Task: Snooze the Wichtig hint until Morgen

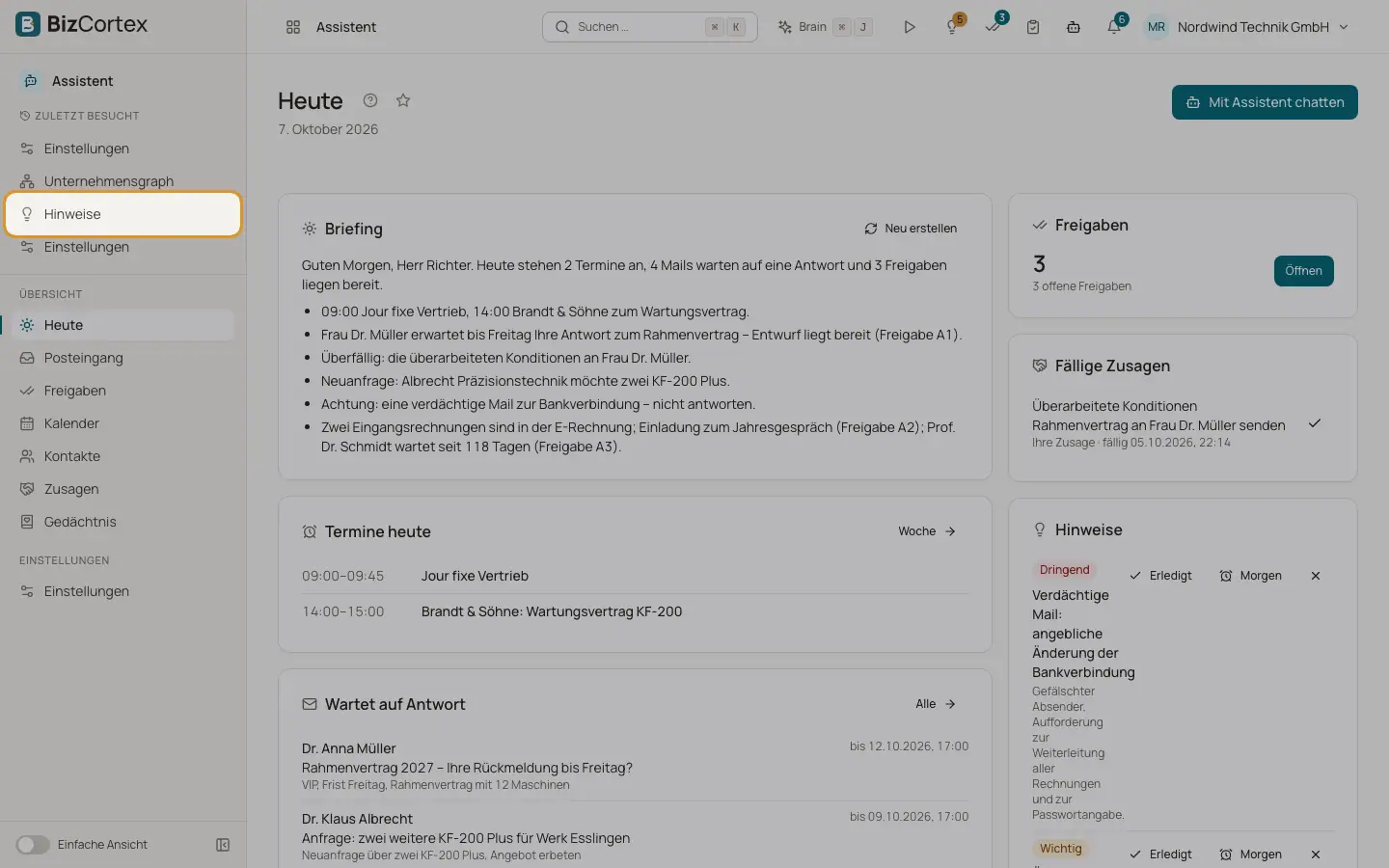Action: point(1251,854)
